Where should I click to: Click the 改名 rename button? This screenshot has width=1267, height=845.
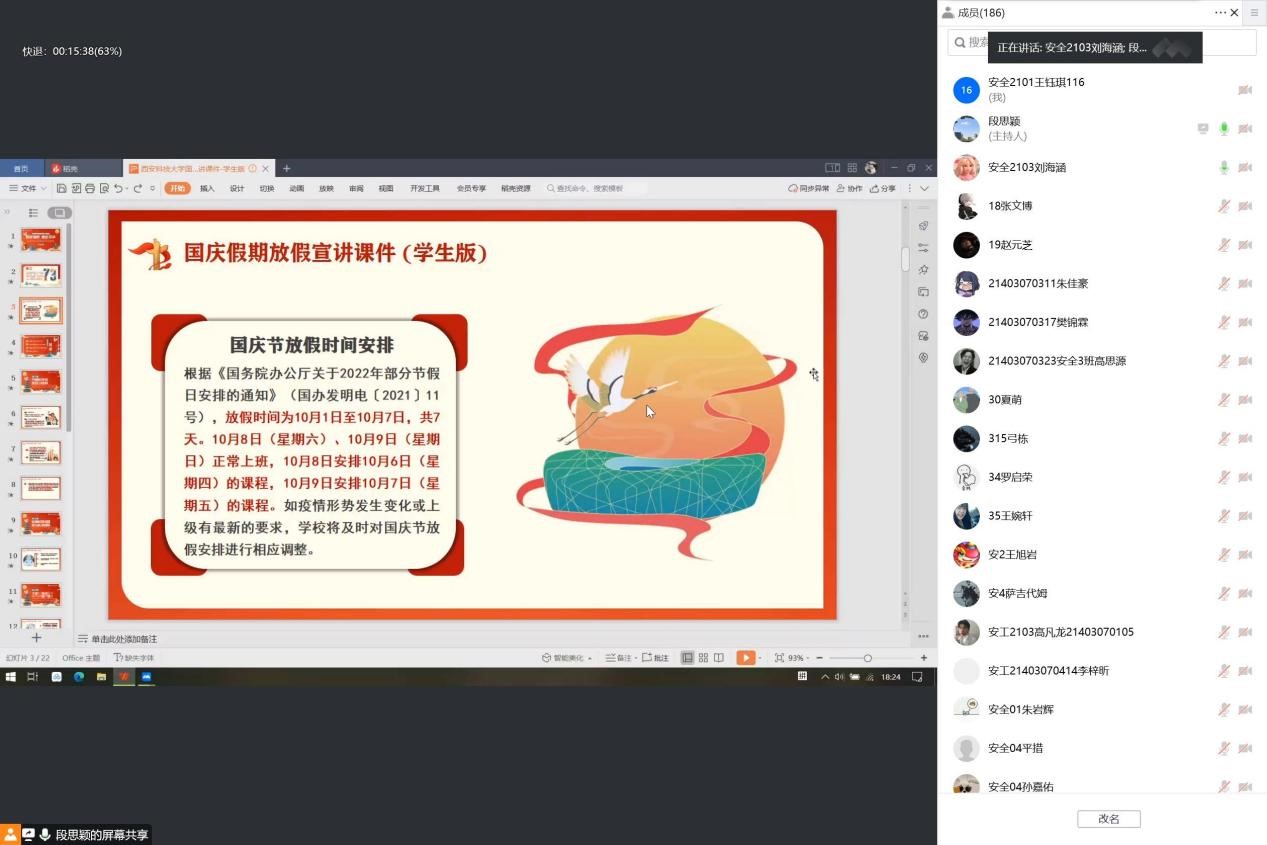coord(1108,819)
